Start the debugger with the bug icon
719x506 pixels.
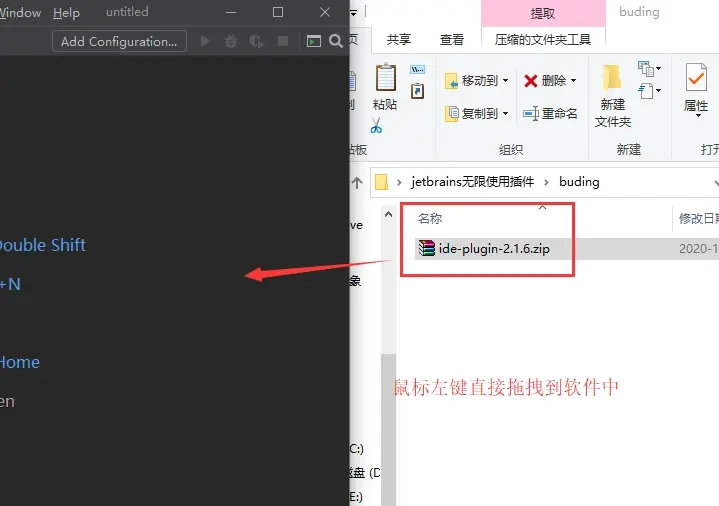click(x=231, y=41)
